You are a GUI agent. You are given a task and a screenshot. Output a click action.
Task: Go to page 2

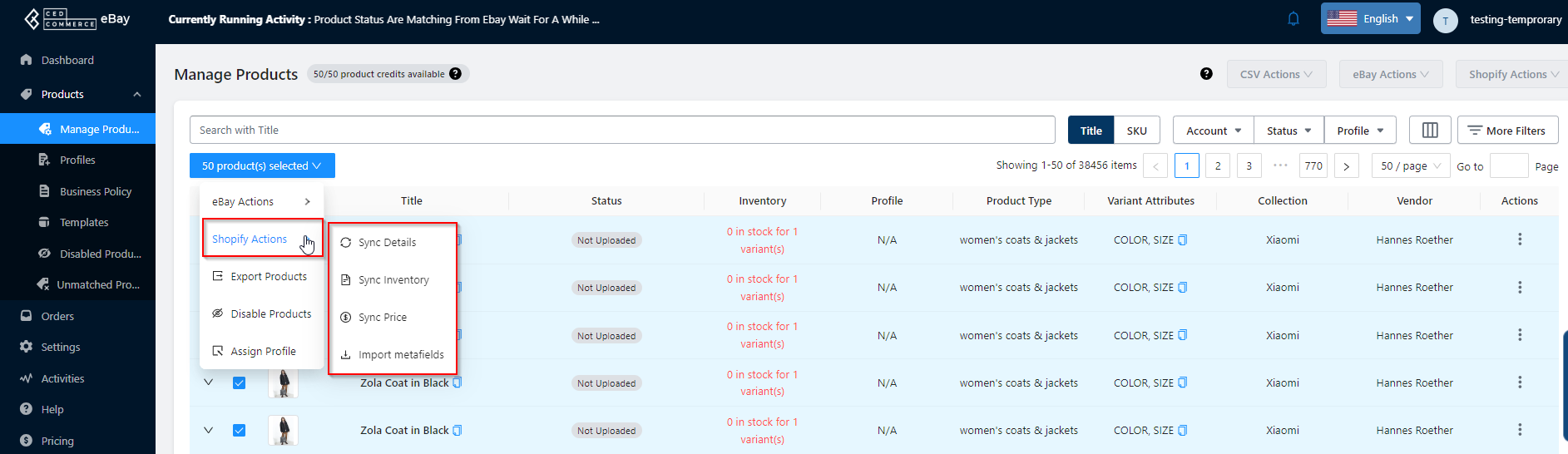click(x=1218, y=166)
